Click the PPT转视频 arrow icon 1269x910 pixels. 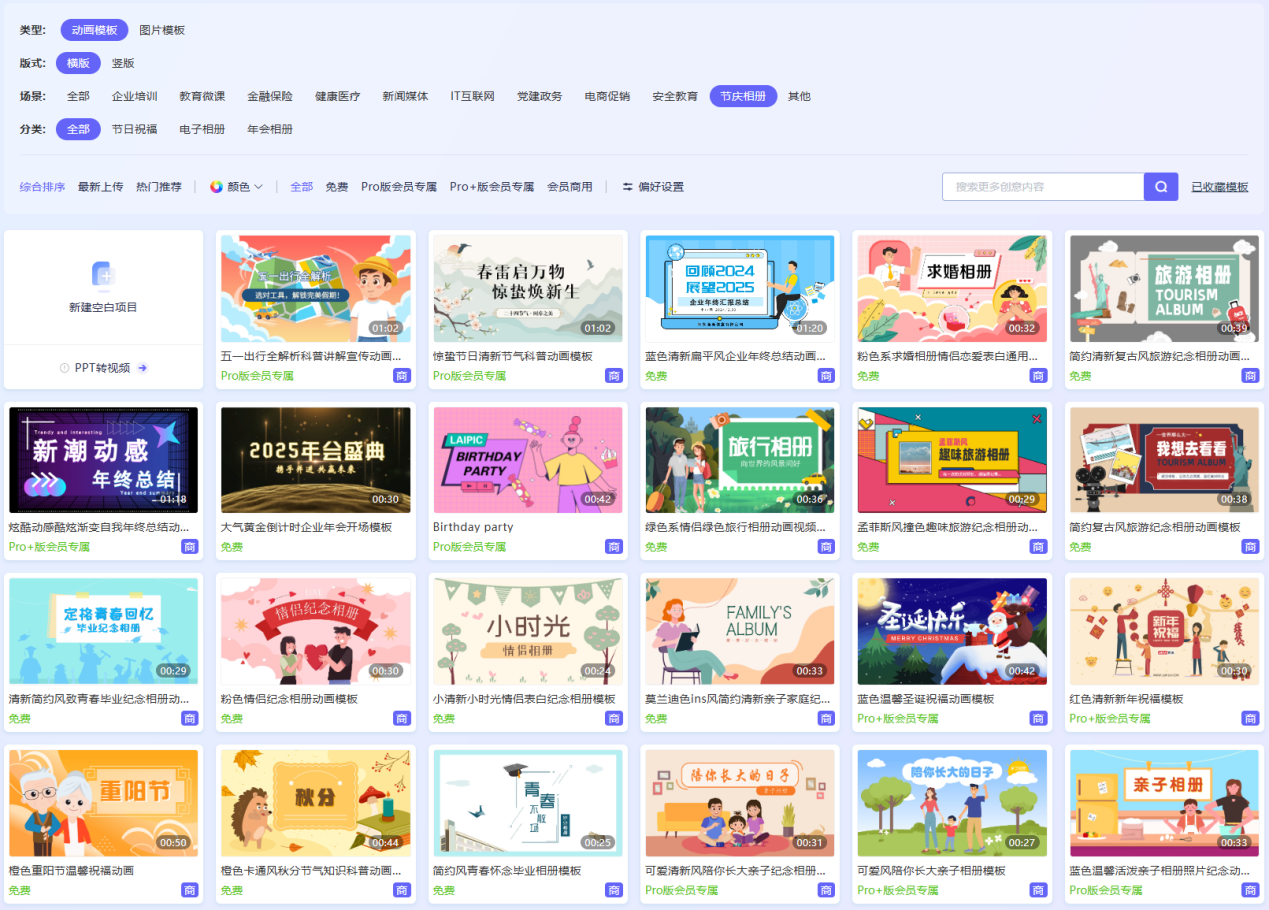[143, 368]
